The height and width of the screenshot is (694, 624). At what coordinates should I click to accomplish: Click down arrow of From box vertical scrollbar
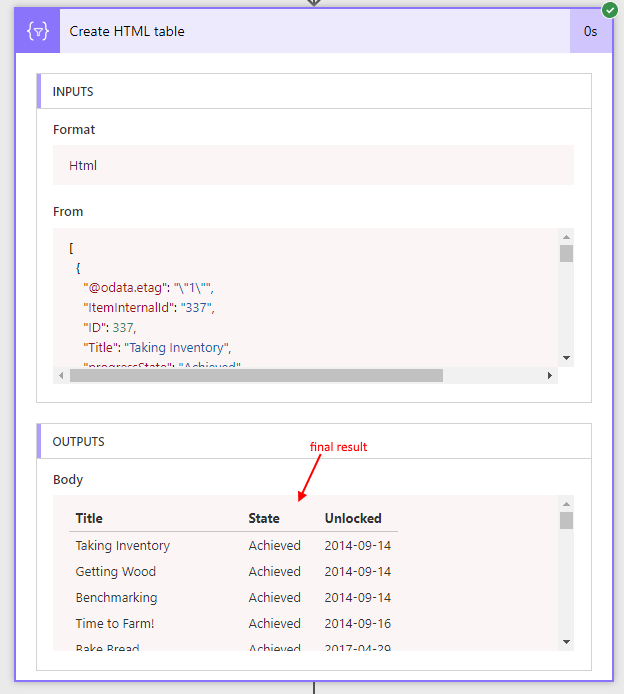566,358
